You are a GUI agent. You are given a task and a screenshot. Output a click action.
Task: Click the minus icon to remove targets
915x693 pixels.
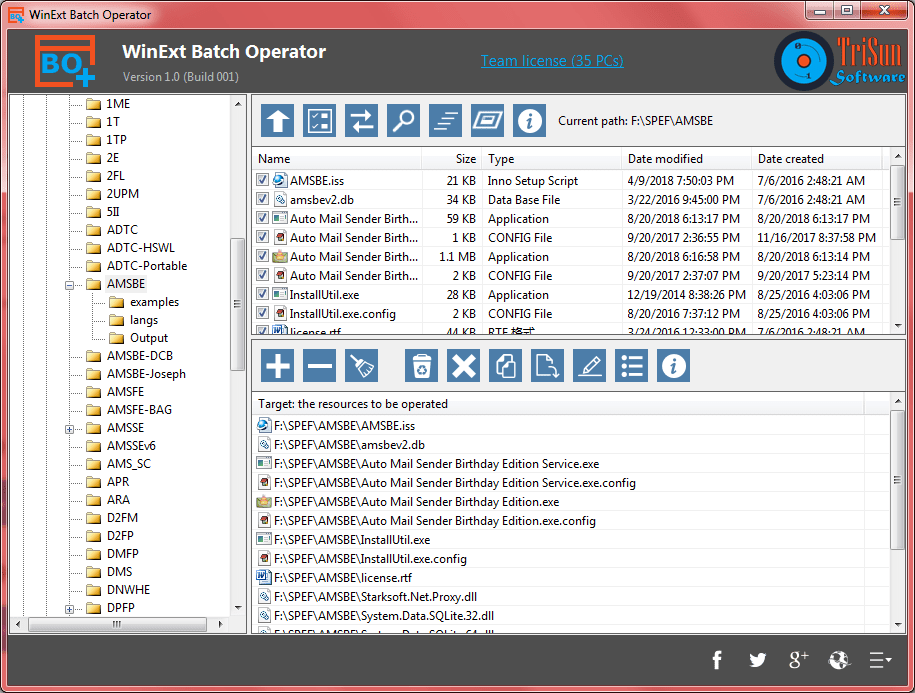click(x=319, y=366)
